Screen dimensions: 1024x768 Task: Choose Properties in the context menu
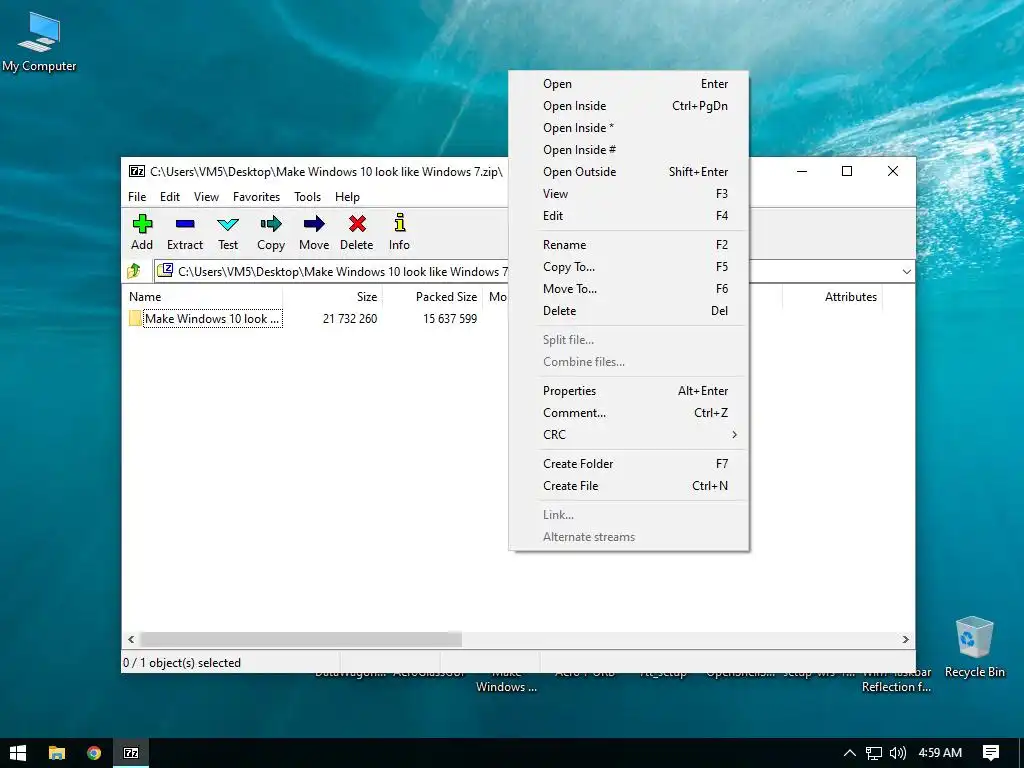628,391
